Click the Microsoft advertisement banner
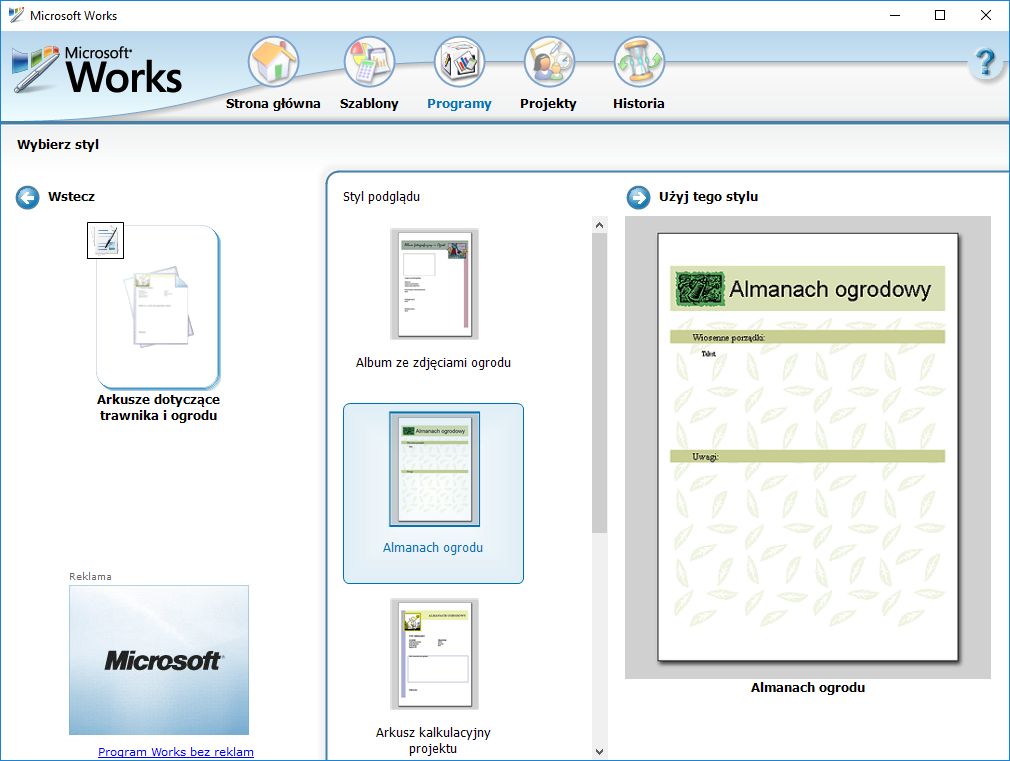 coord(158,660)
